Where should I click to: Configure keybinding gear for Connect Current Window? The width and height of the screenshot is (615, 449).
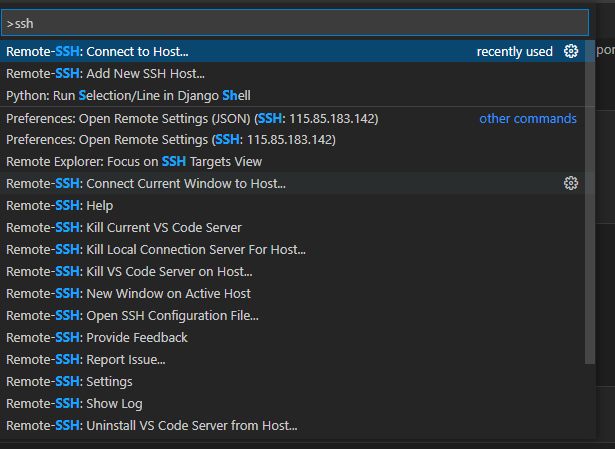point(571,183)
